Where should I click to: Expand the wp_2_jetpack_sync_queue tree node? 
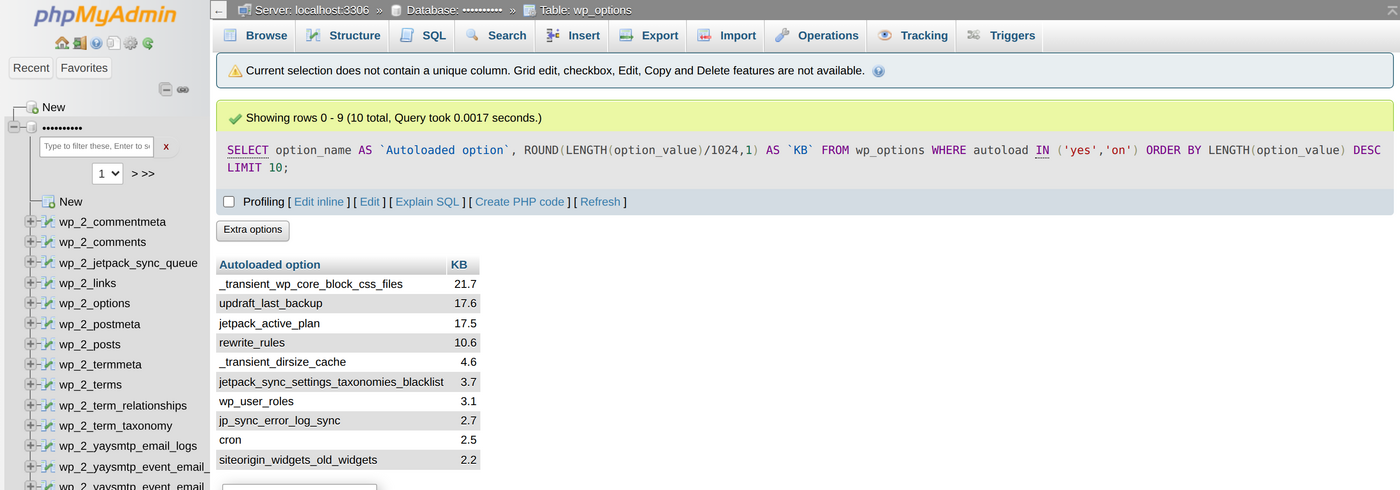30,263
